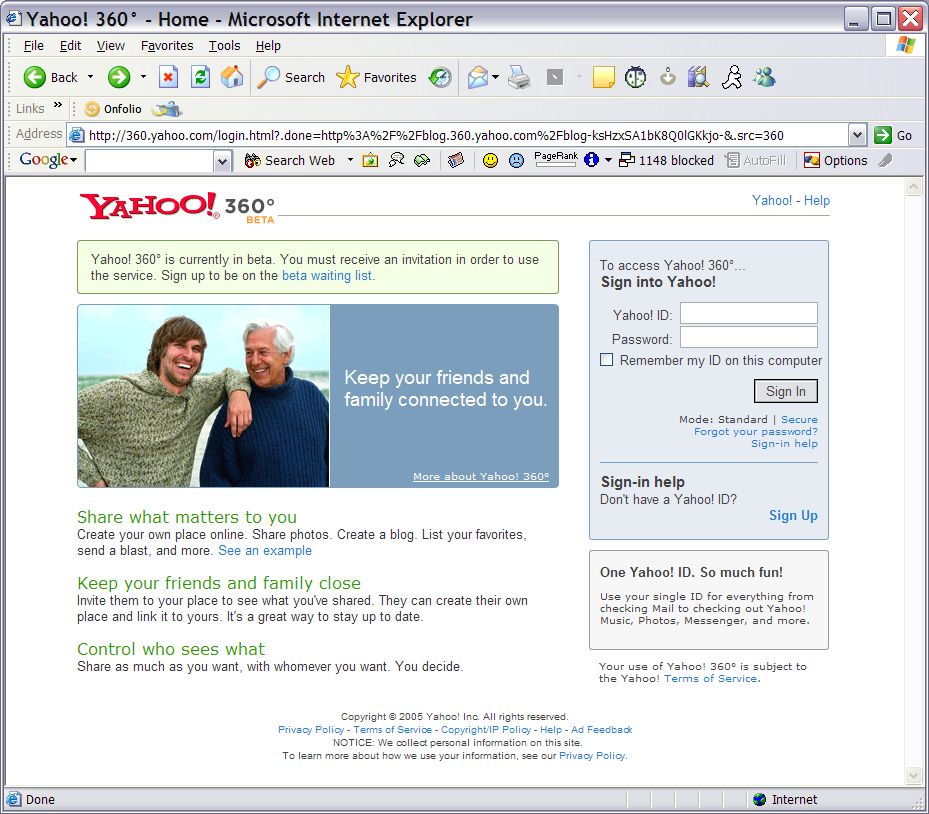929x814 pixels.
Task: Open the Favorites menu in menu bar
Action: coord(167,45)
